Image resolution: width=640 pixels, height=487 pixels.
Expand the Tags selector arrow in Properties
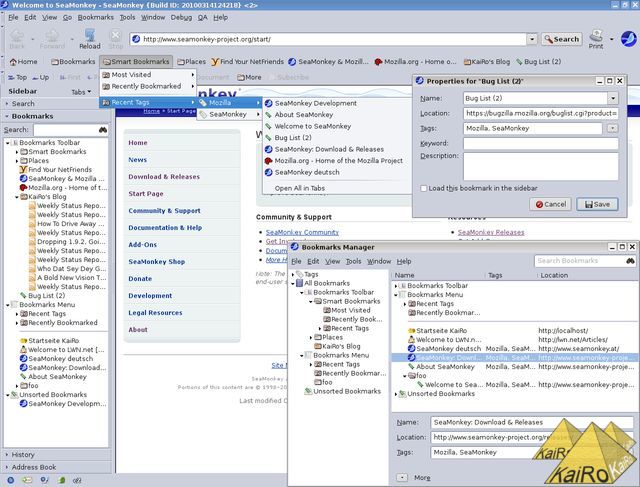pyautogui.click(x=612, y=128)
